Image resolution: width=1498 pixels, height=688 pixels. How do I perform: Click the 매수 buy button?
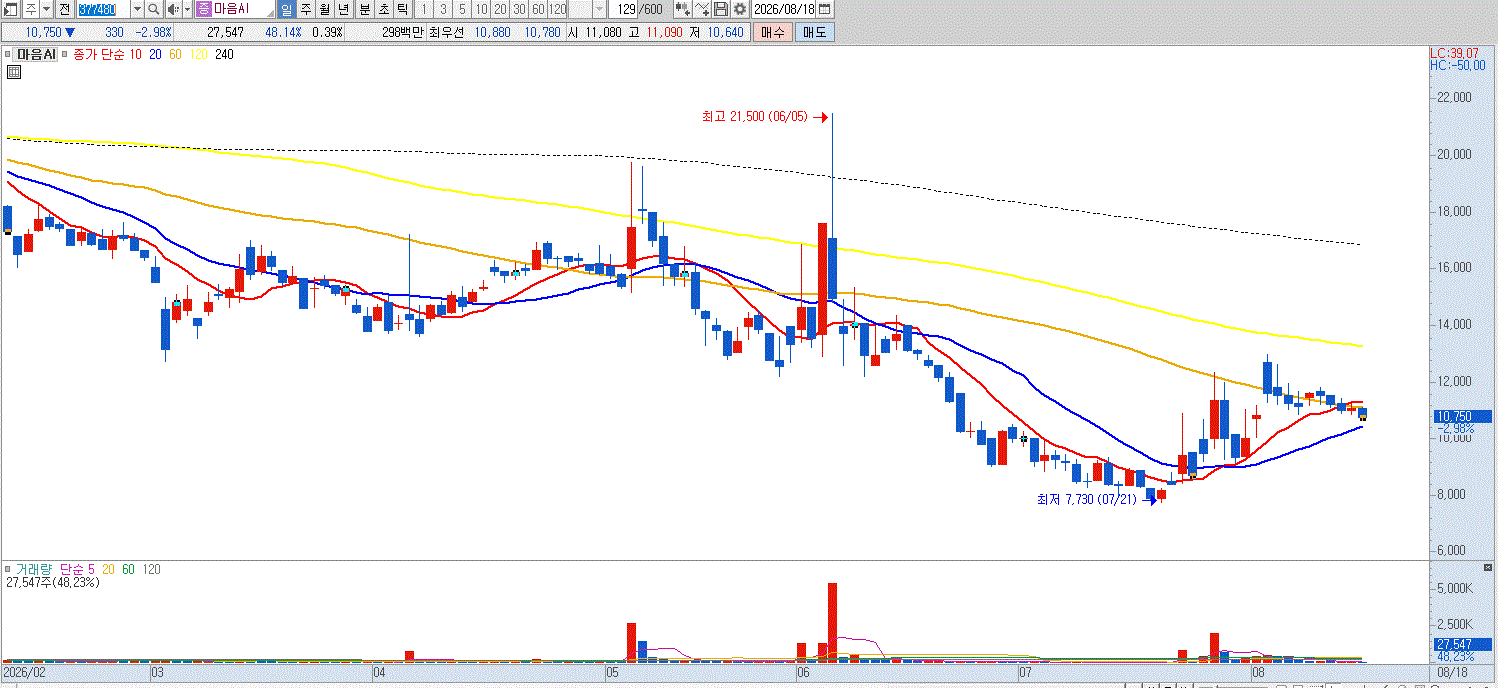[772, 32]
